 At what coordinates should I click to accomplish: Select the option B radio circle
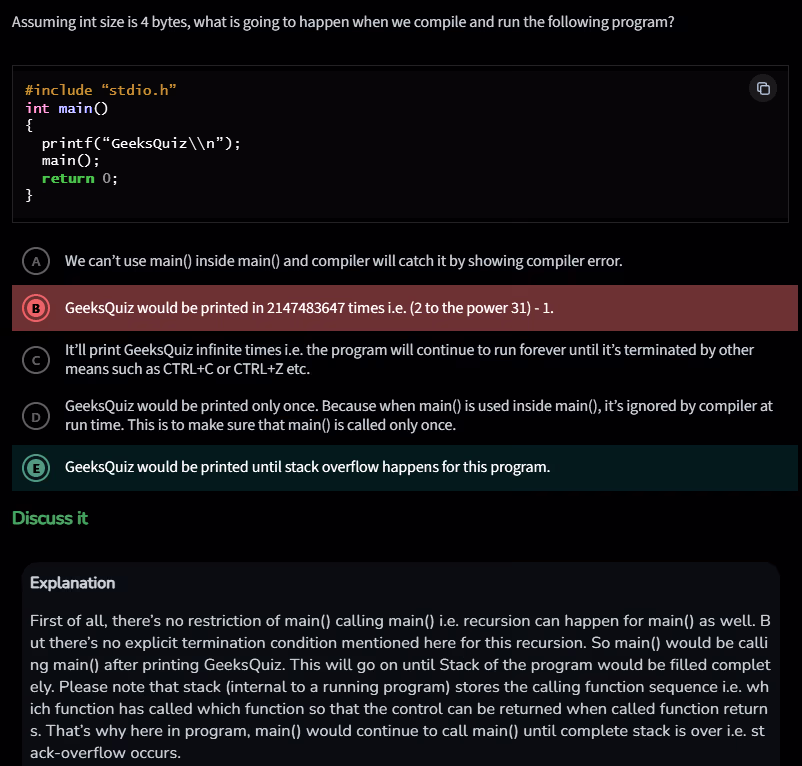36,308
